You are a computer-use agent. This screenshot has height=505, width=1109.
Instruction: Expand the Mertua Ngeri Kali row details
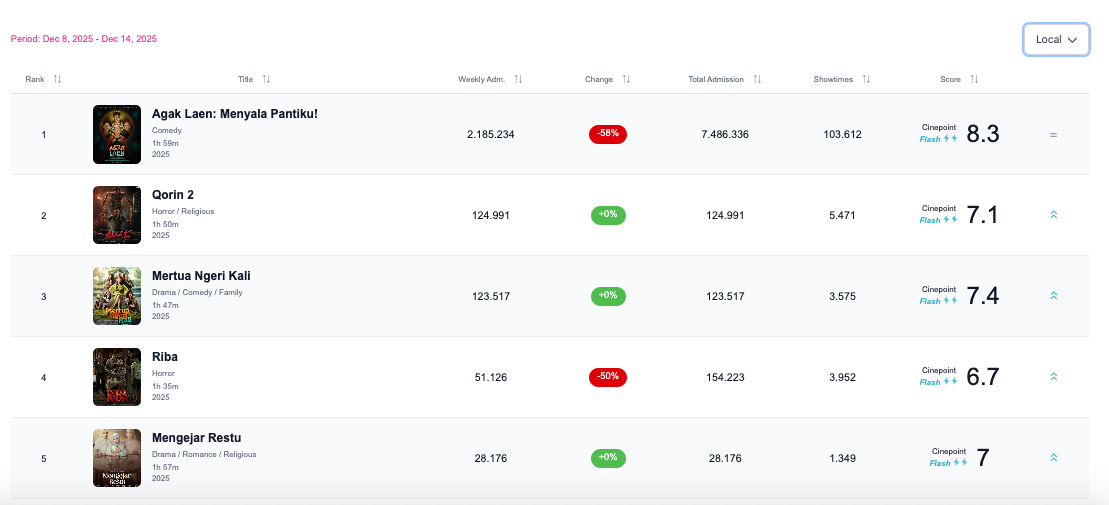pos(1053,296)
